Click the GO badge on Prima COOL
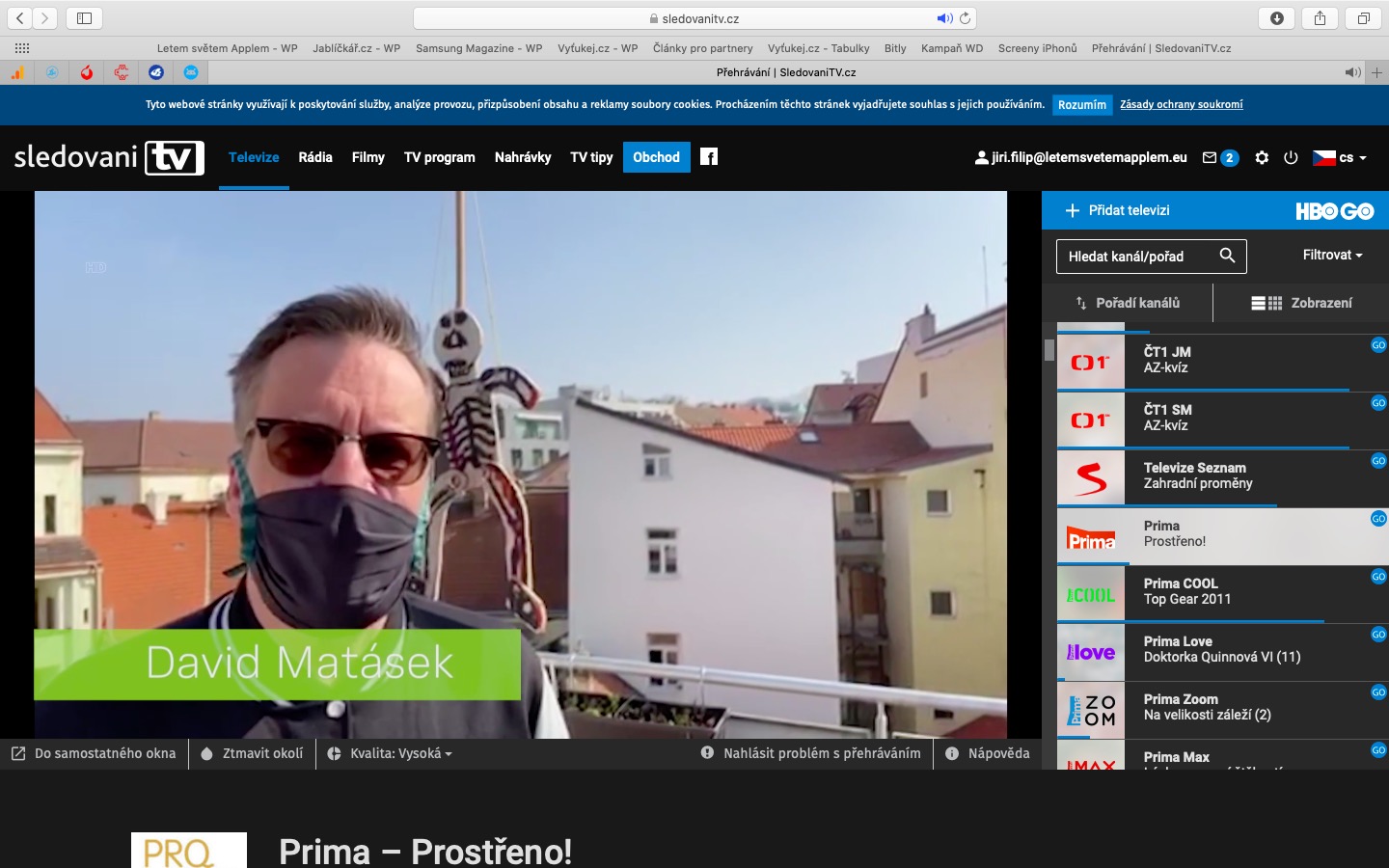The height and width of the screenshot is (868, 1389). 1379,577
